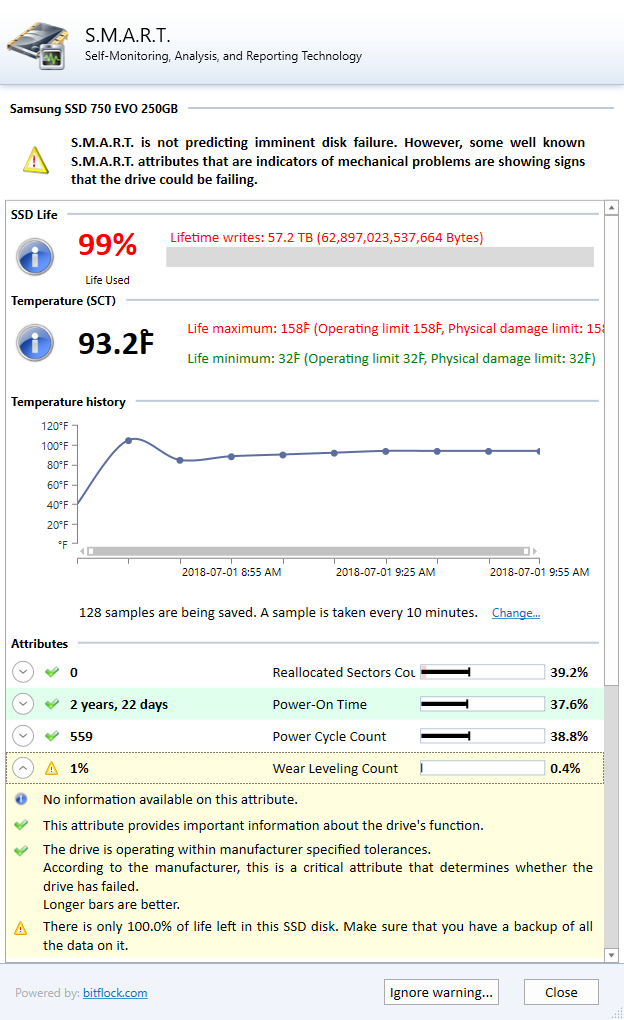The height and width of the screenshot is (1020, 624).
Task: Expand the Power-On Time attribute
Action: 23,704
